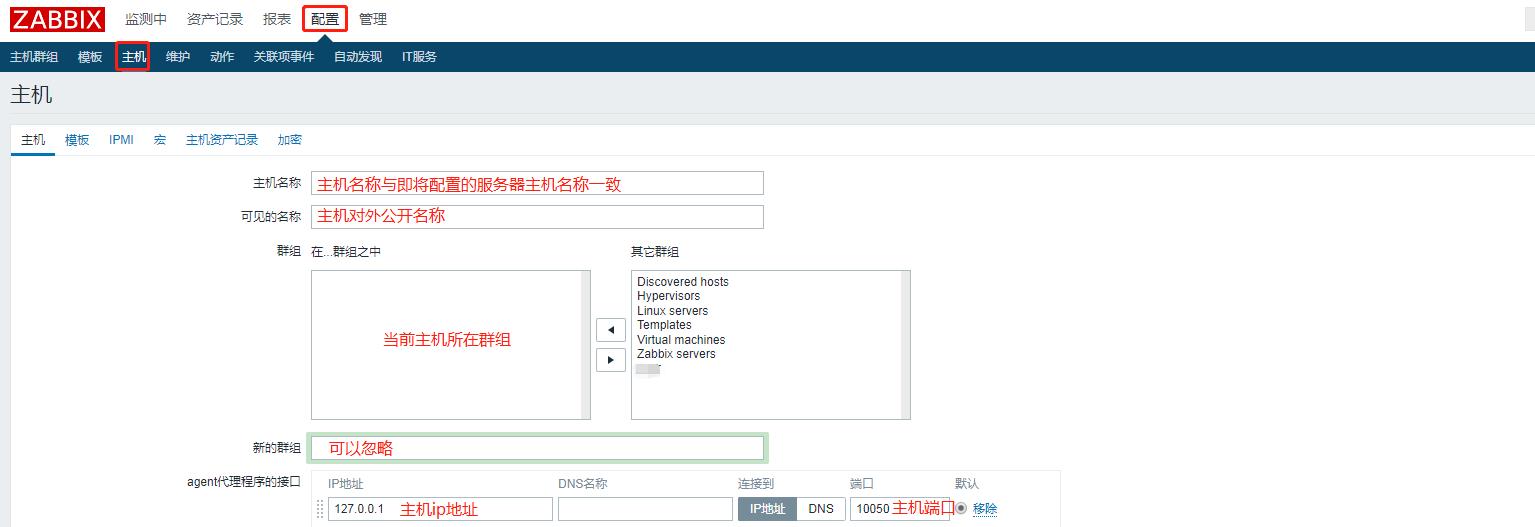Move selected group left with arrow button
Viewport: 1535px width, 527px height.
pyautogui.click(x=610, y=330)
